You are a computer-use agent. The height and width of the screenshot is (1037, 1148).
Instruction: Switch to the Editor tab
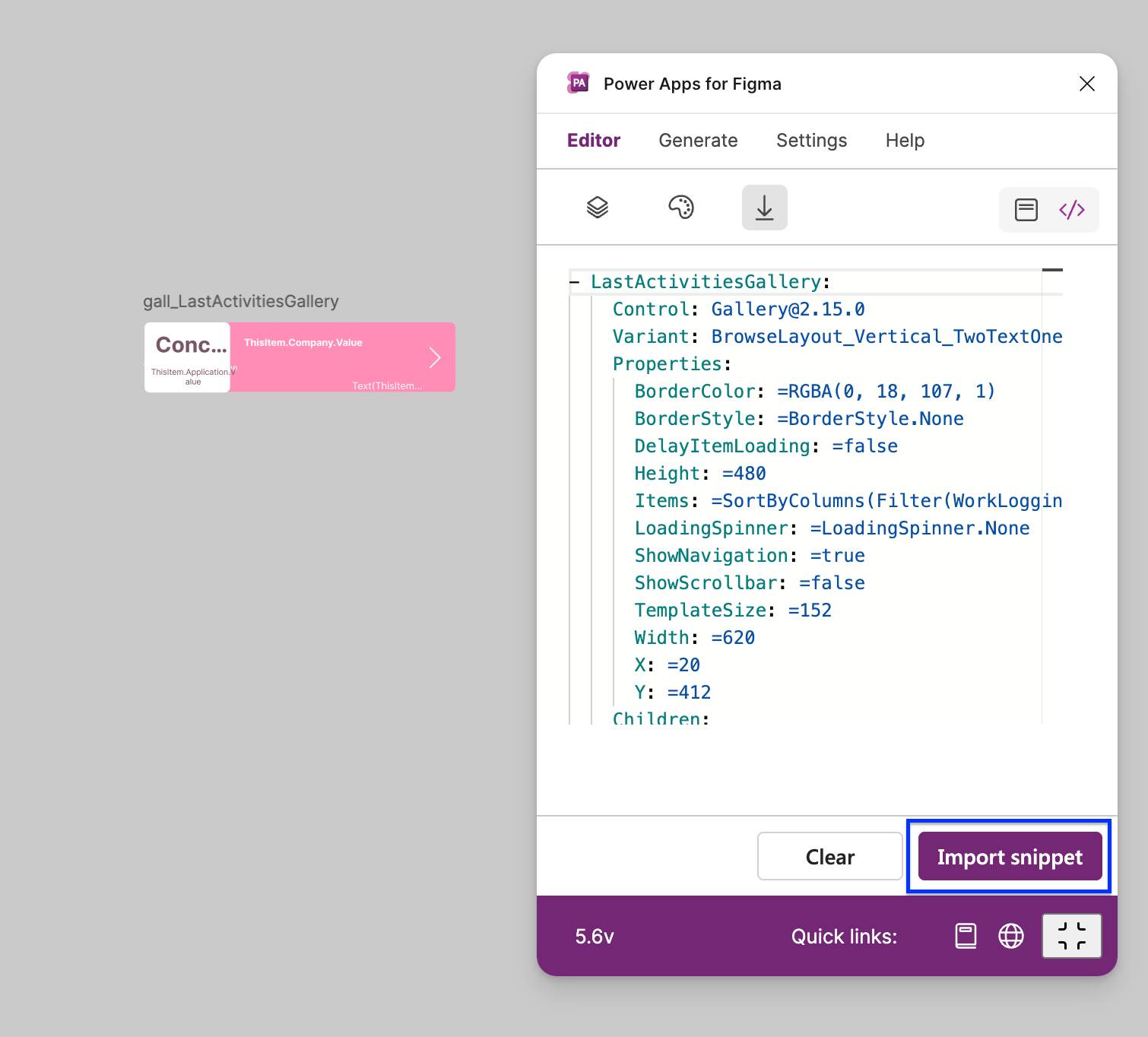[x=594, y=141]
